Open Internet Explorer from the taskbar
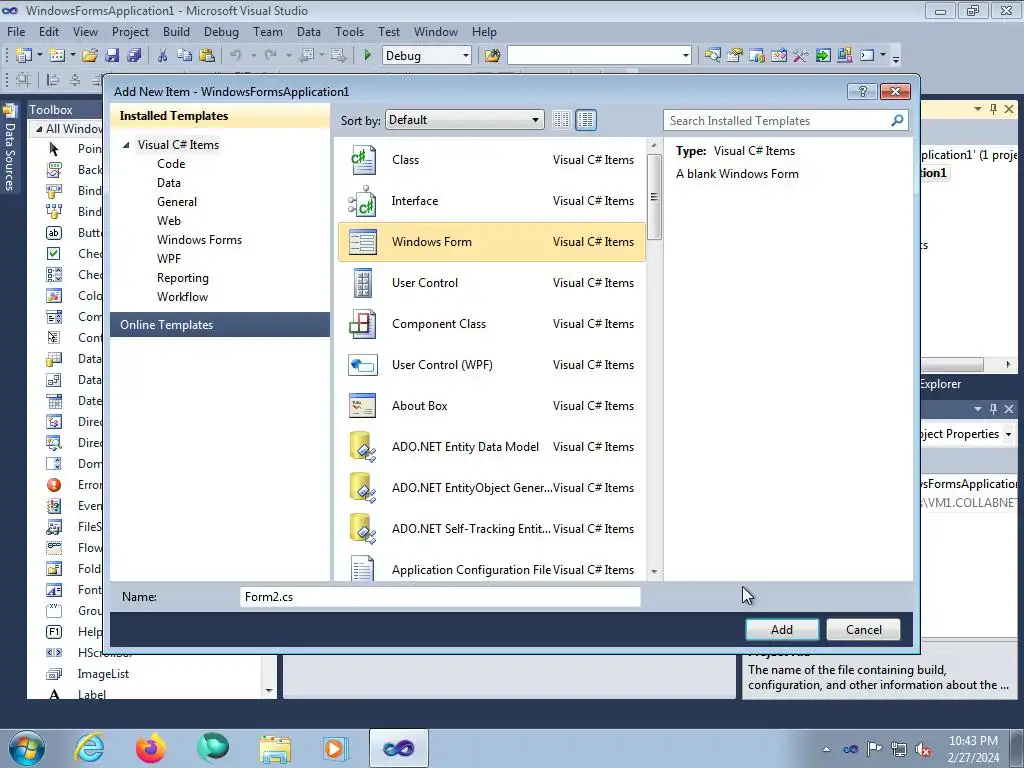 click(x=89, y=748)
